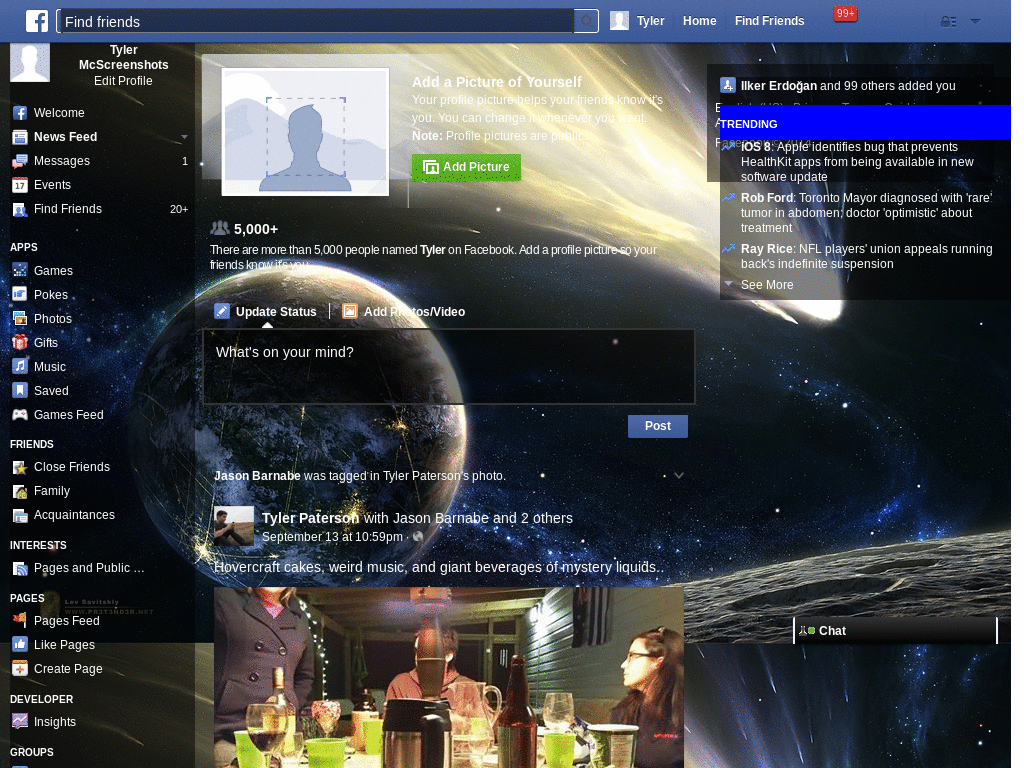Screen dimensions: 1024x768
Task: Click the What's on your mind box
Action: pyautogui.click(x=449, y=366)
